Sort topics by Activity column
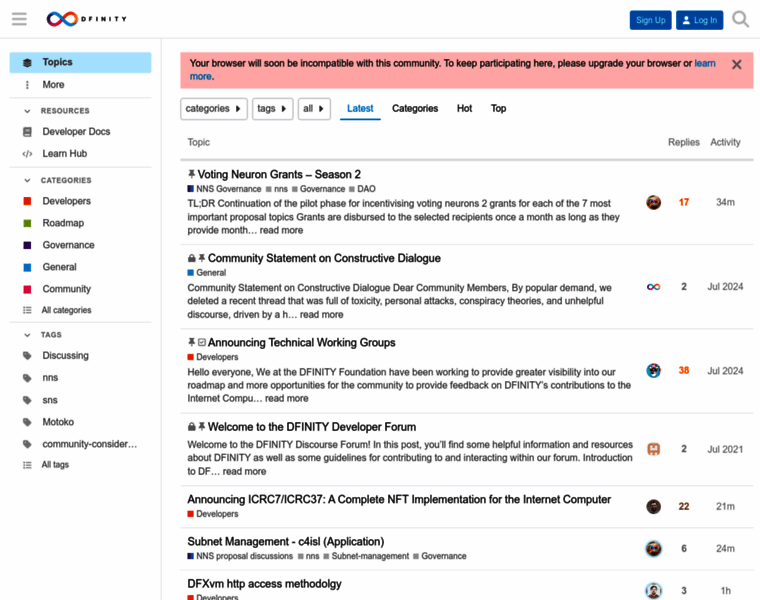This screenshot has height=600, width=760. click(725, 142)
